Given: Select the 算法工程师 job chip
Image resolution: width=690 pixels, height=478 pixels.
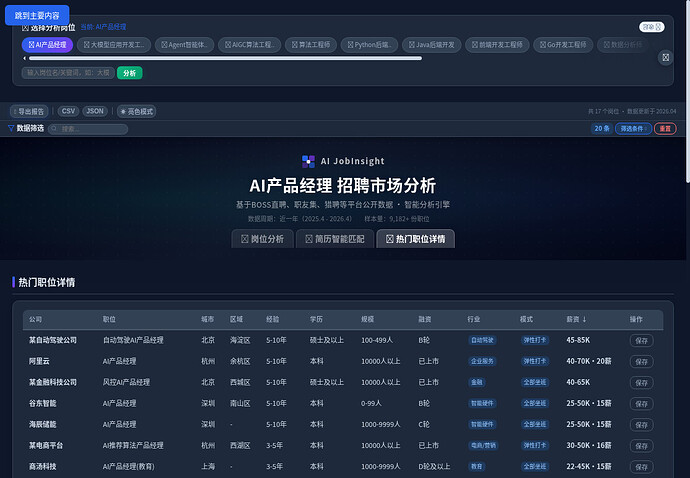Looking at the screenshot, I should pos(311,44).
